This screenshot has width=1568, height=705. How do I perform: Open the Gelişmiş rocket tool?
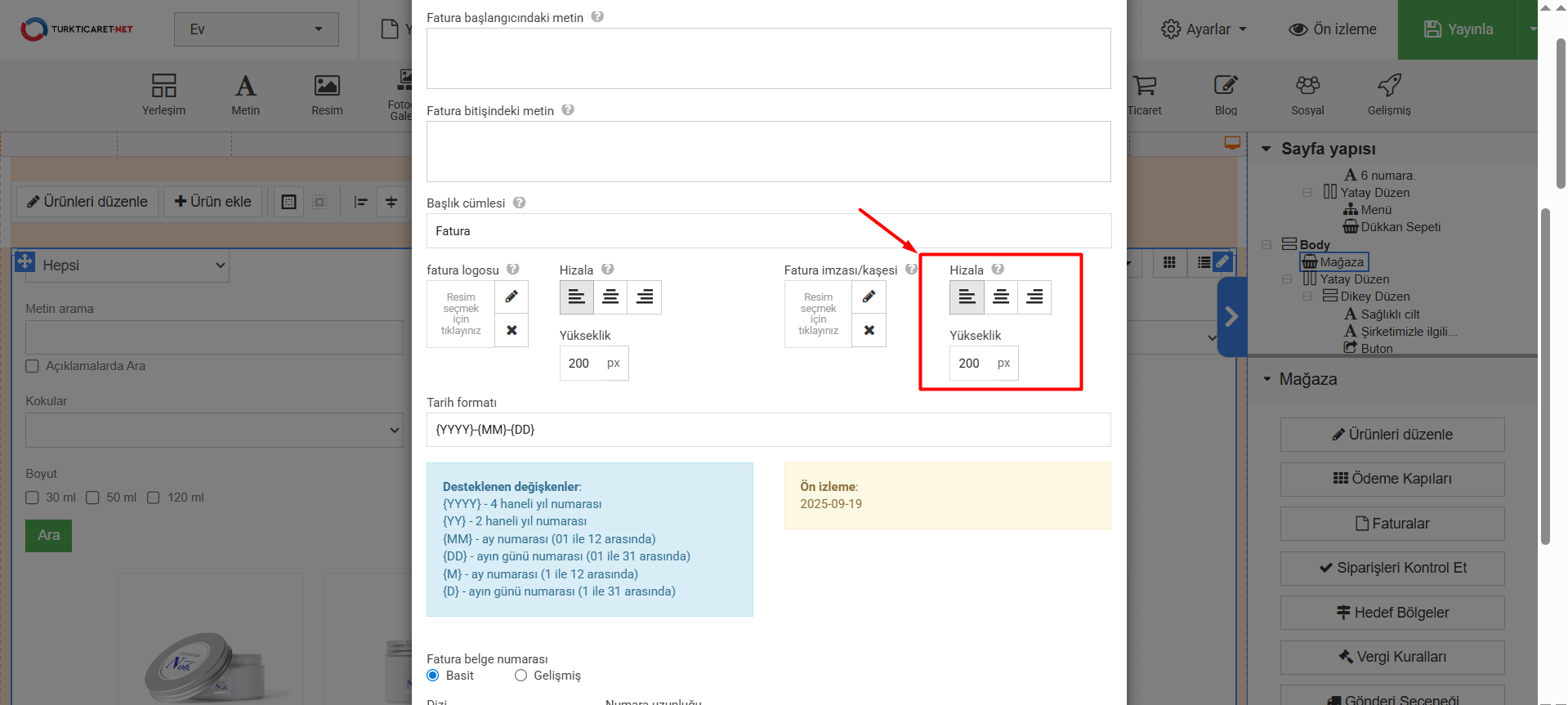click(1389, 94)
